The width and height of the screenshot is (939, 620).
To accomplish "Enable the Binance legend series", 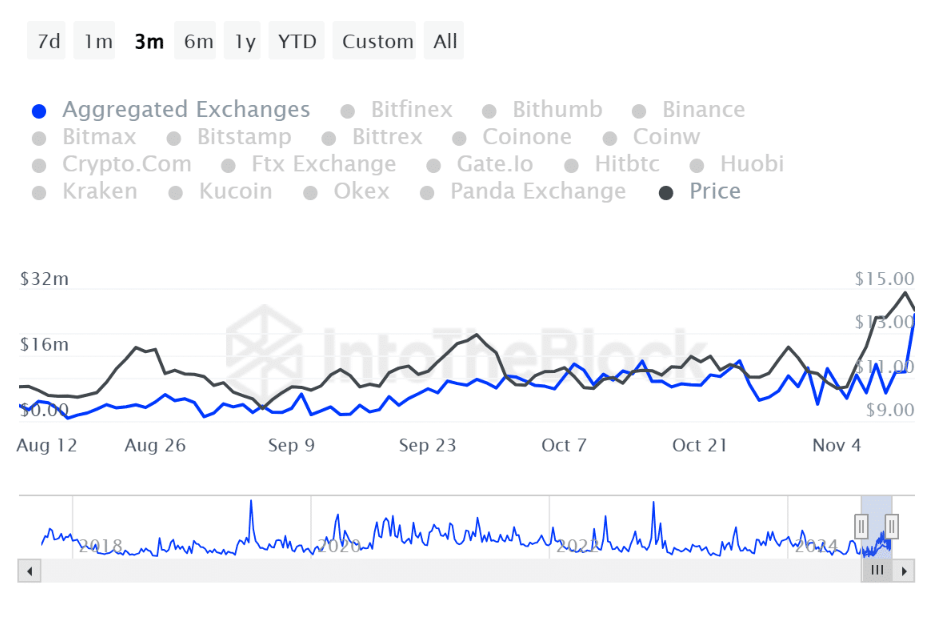I will tap(703, 110).
